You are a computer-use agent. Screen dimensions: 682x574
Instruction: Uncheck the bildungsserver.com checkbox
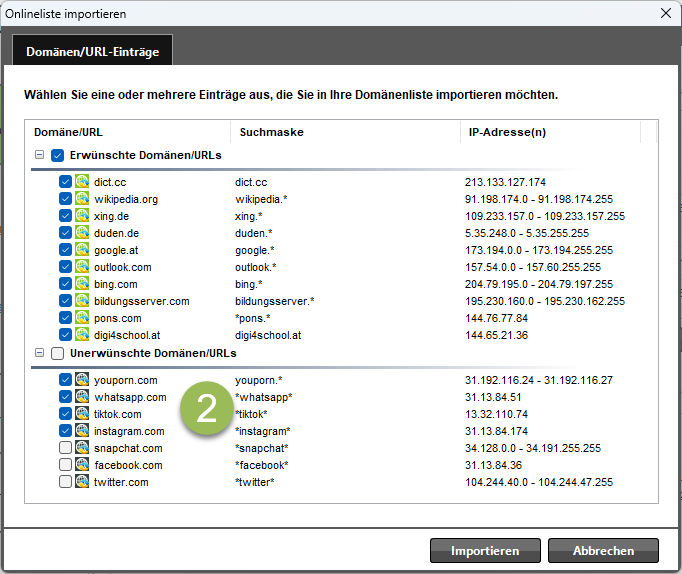(x=65, y=300)
